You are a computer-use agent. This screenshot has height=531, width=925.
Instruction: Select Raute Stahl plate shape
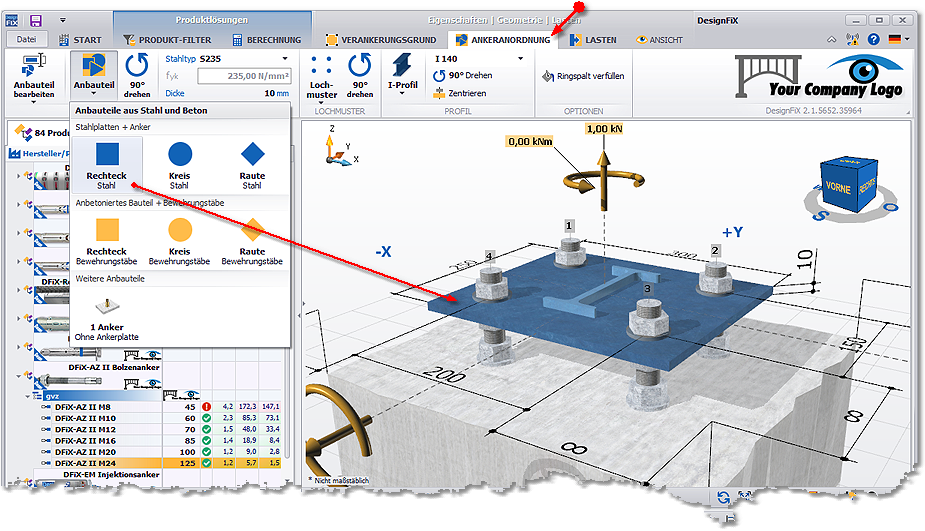pyautogui.click(x=252, y=166)
